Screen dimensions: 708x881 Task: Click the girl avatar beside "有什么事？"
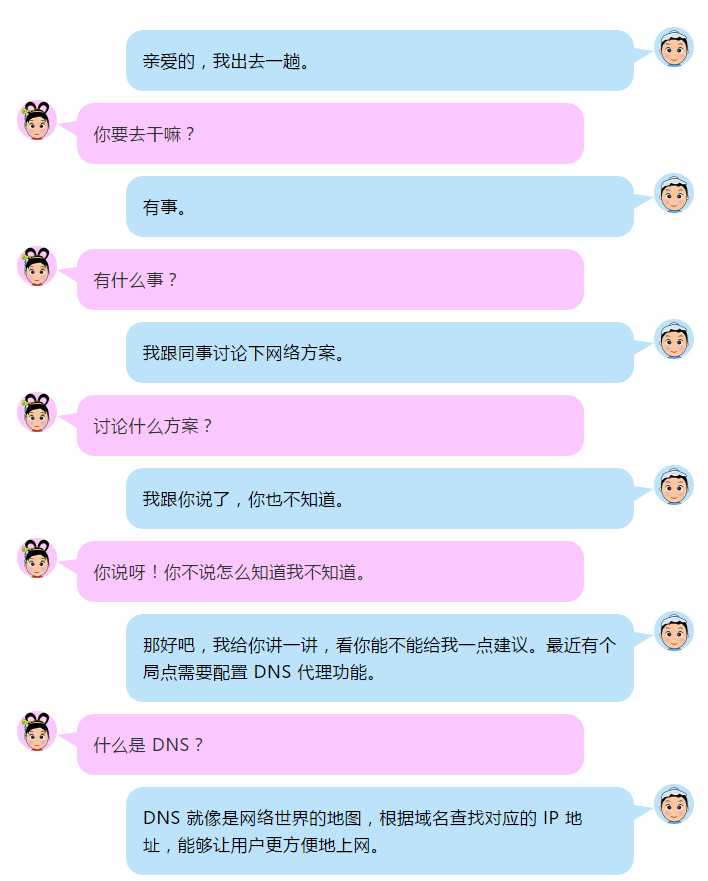tap(37, 266)
